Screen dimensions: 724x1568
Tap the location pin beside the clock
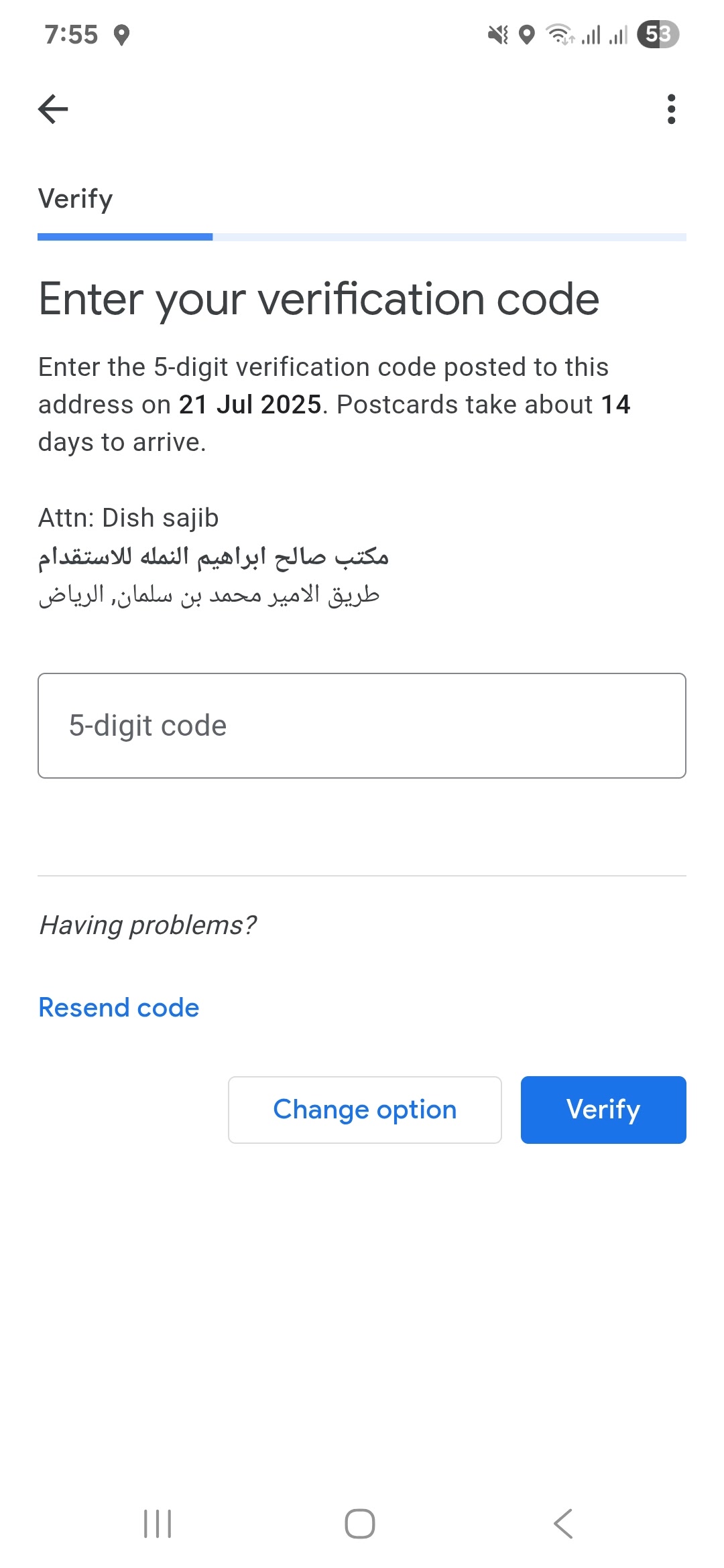click(x=121, y=35)
